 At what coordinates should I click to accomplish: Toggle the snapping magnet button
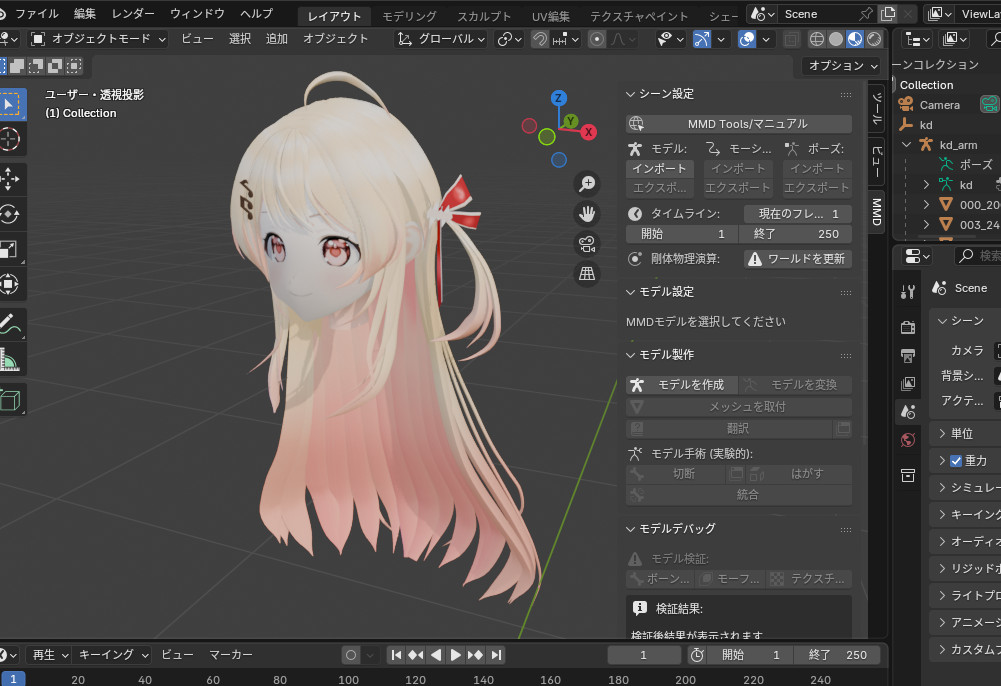pos(540,39)
